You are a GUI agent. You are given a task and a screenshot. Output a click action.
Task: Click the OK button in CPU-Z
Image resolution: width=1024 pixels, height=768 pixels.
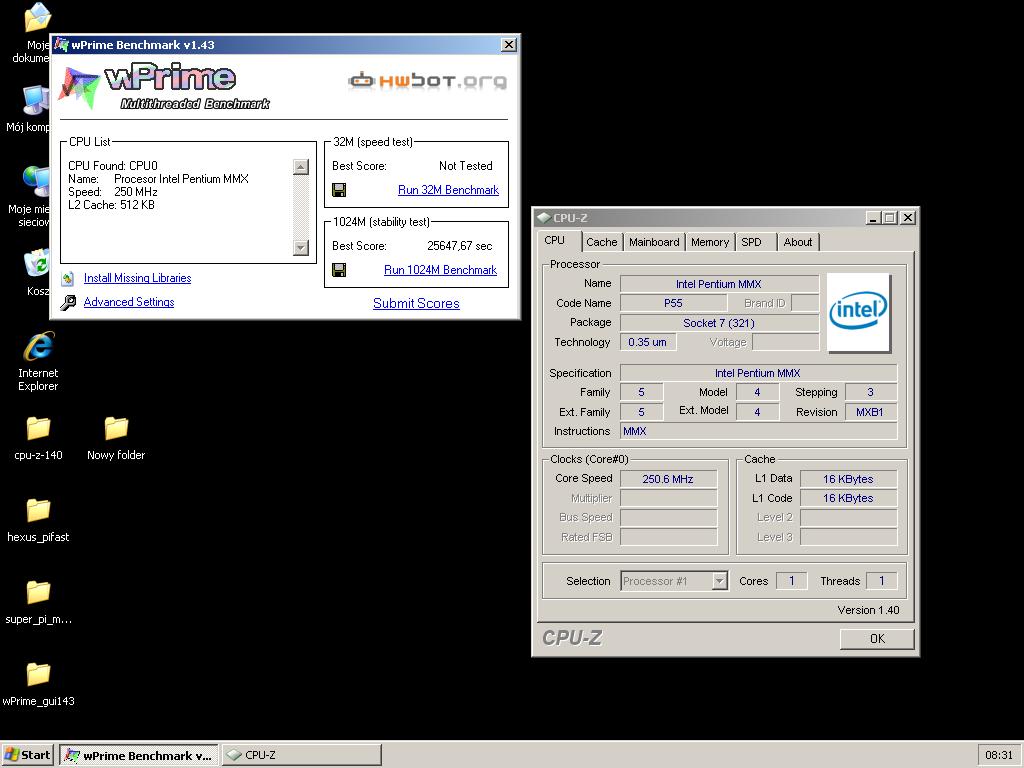pyautogui.click(x=877, y=639)
